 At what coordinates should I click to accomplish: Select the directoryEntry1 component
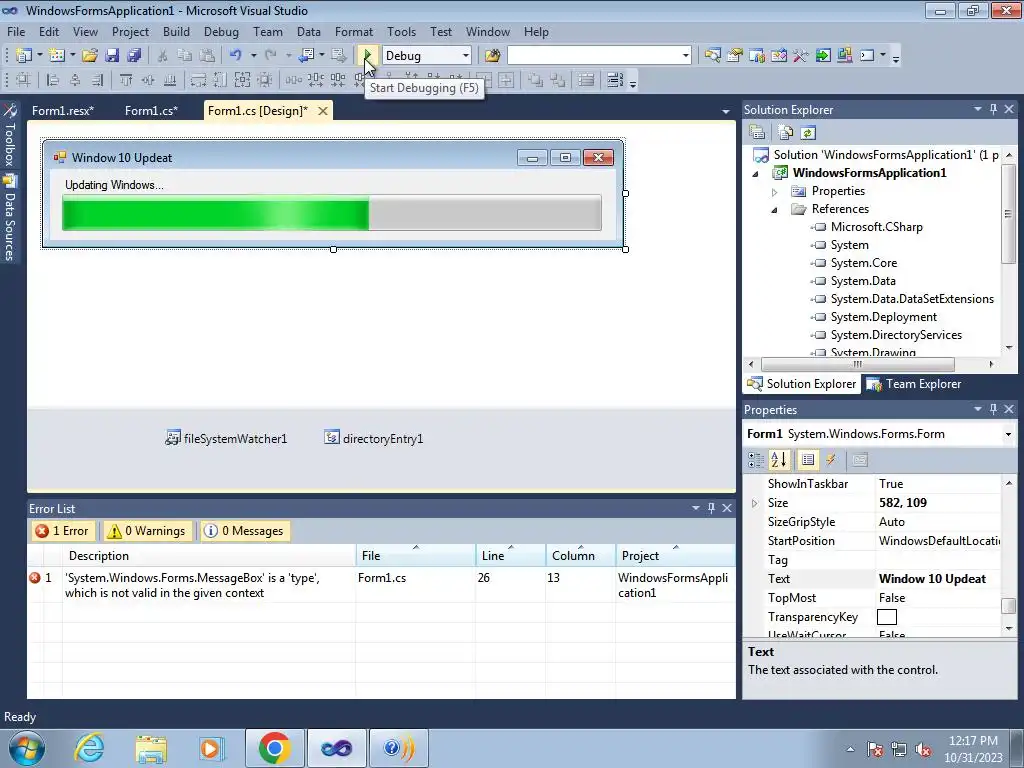374,438
